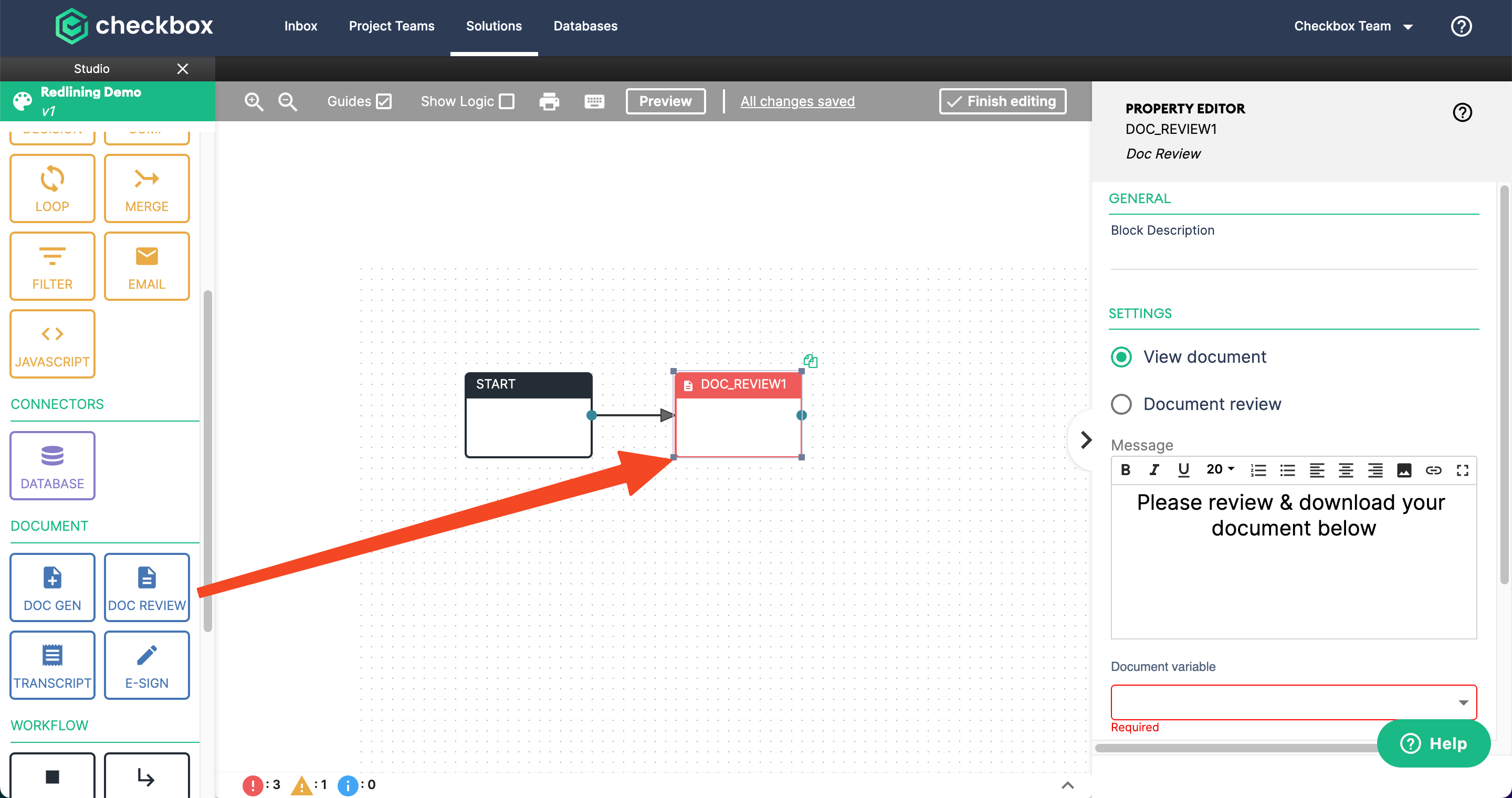Zoom in on the canvas
Viewport: 1512px width, 798px height.
pyautogui.click(x=254, y=101)
